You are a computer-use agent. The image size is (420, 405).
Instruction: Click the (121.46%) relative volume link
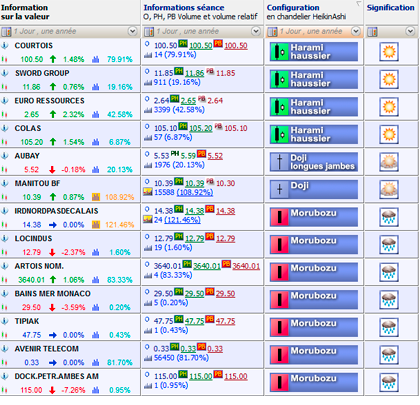click(x=182, y=220)
